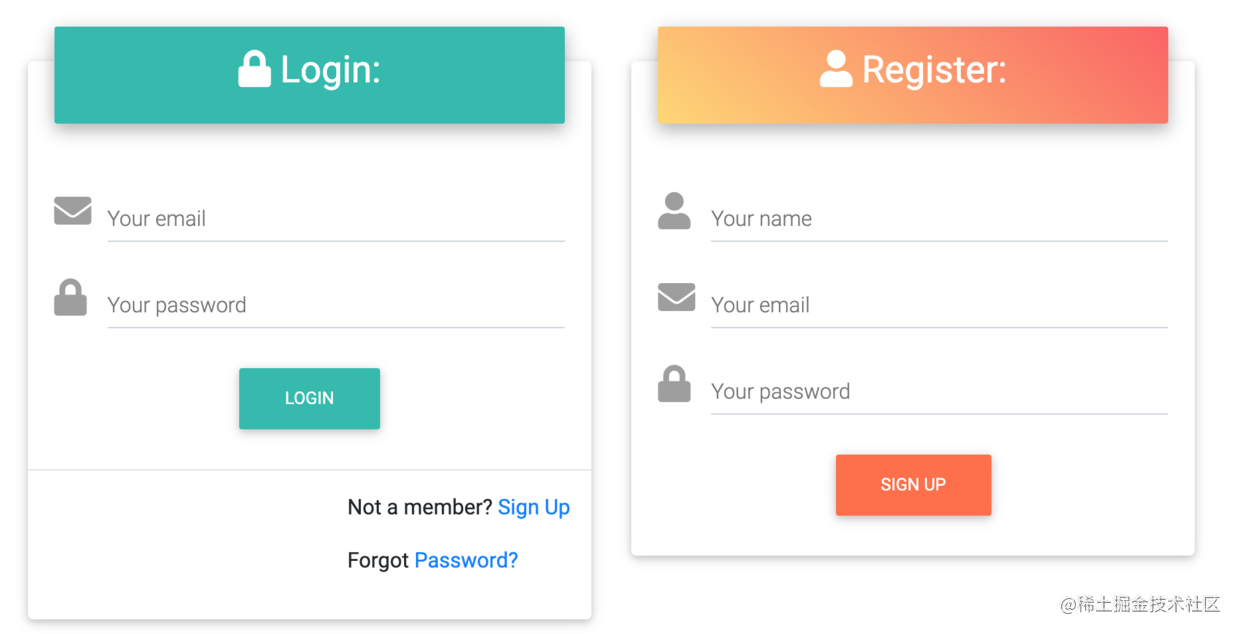Click the Not a member? text
1240x634 pixels.
419,507
